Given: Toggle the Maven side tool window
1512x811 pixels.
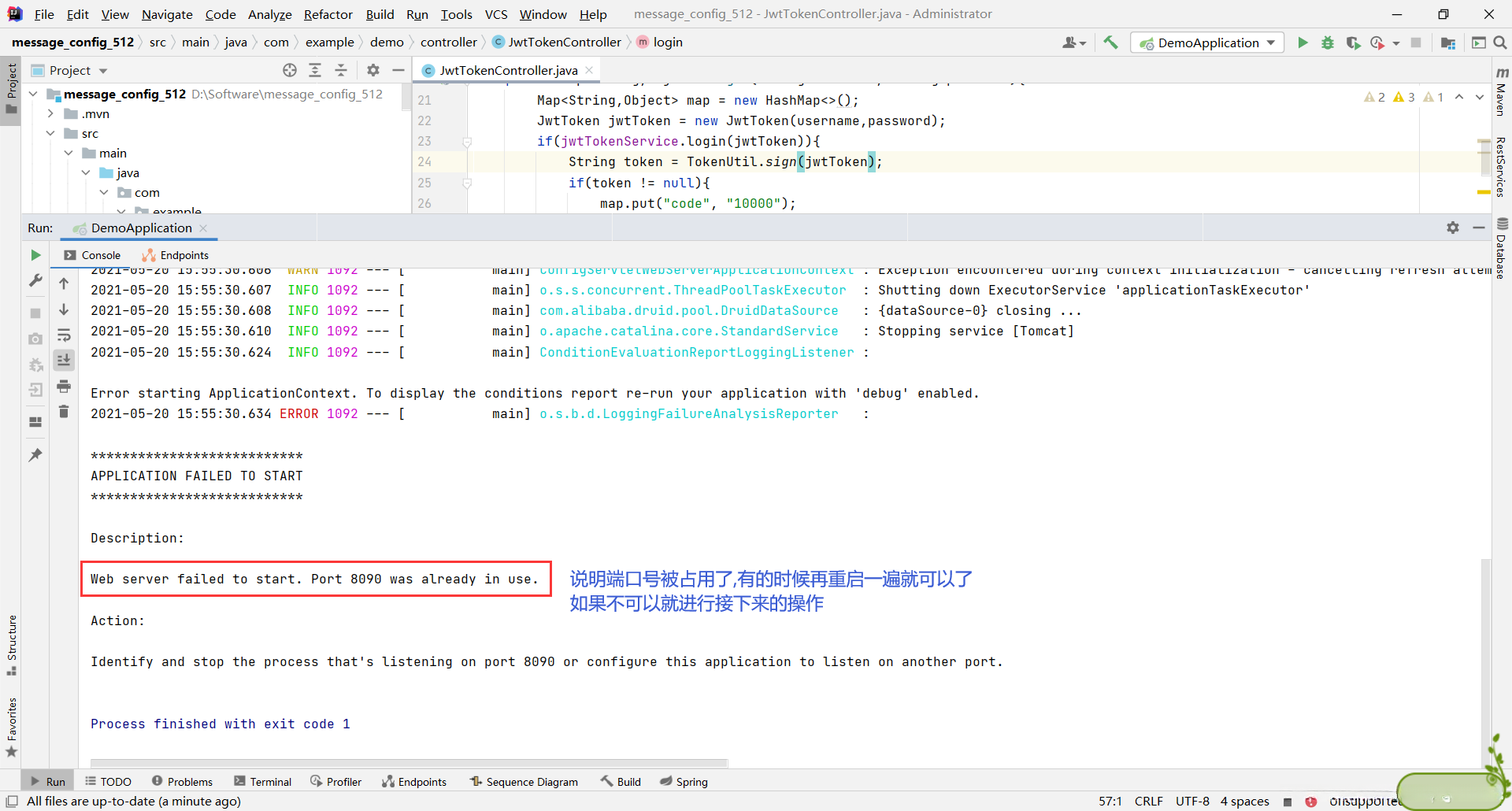Looking at the screenshot, I should point(1502,91).
